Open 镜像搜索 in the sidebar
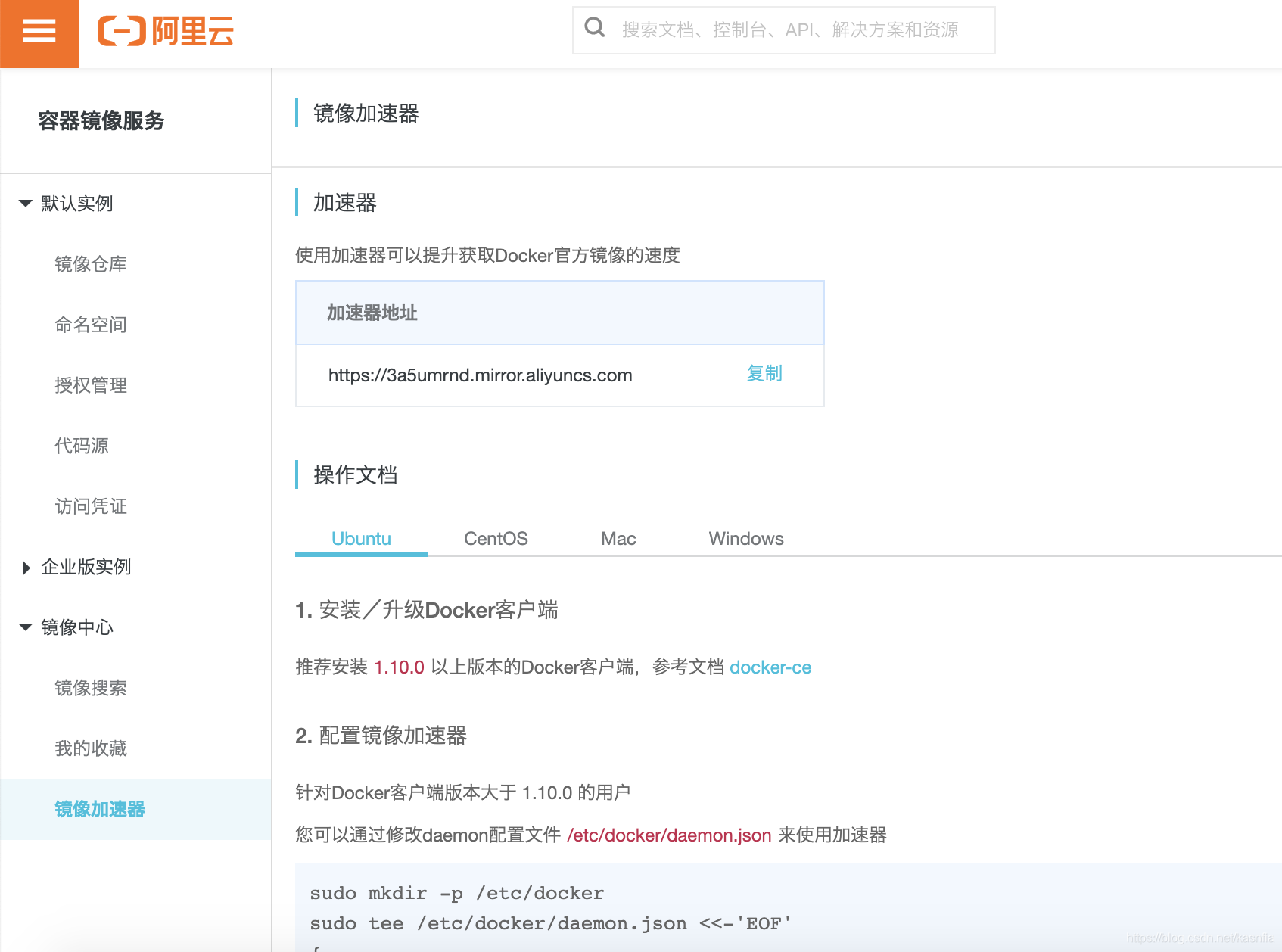Image resolution: width=1282 pixels, height=952 pixels. (x=91, y=688)
